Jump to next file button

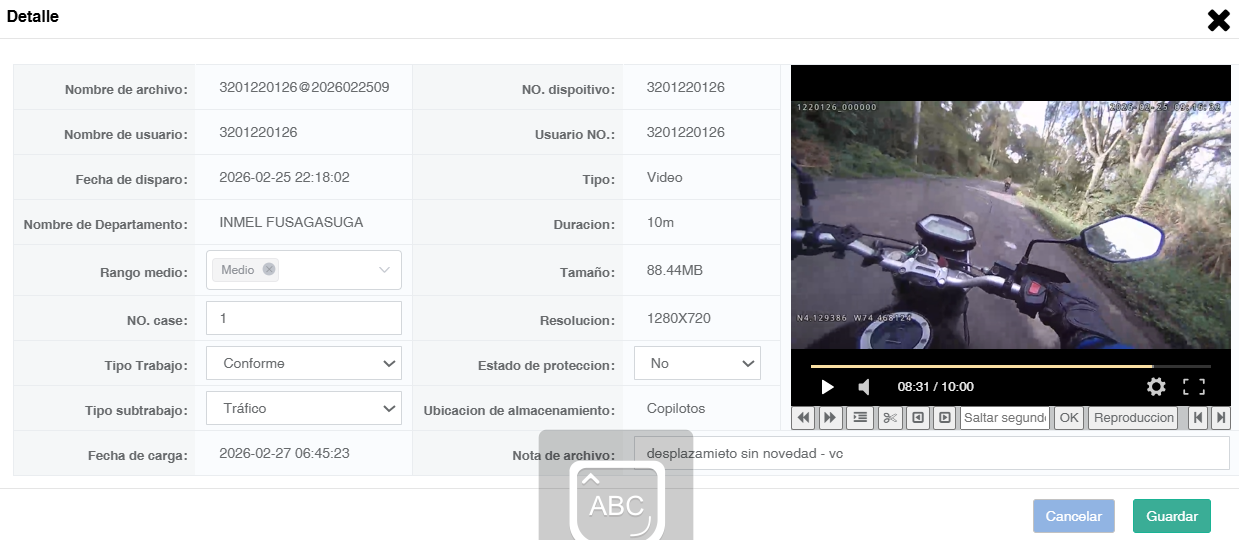(x=1220, y=418)
